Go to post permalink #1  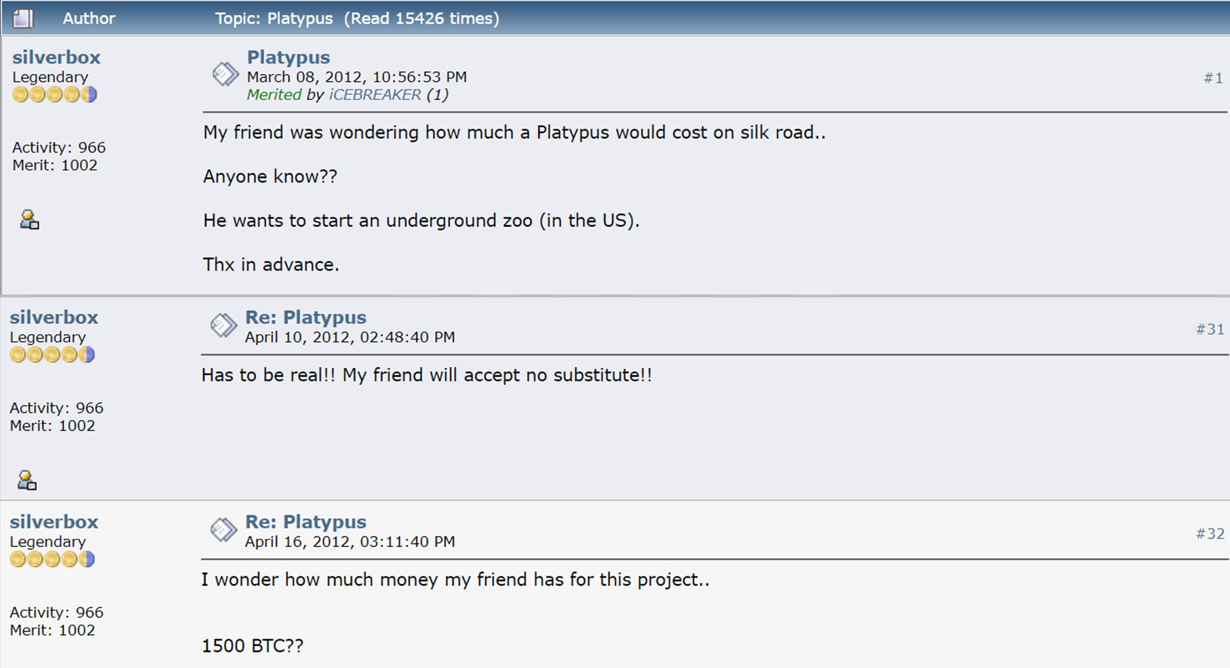(1213, 77)
